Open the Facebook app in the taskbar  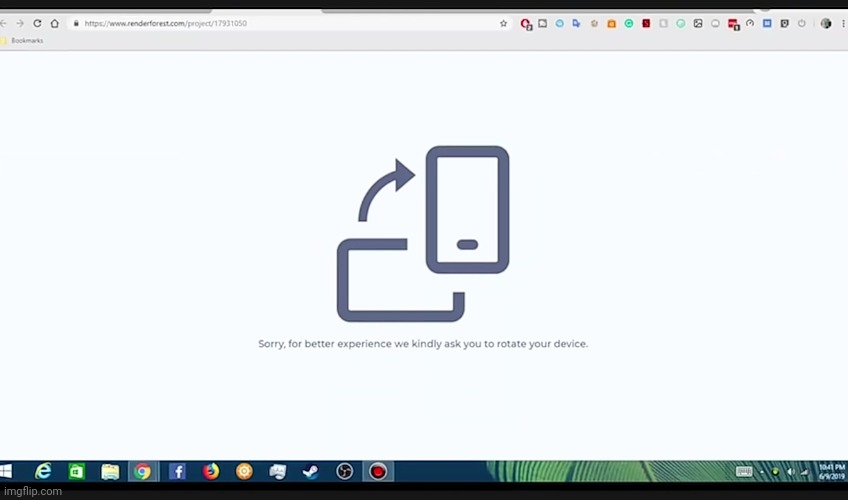point(177,471)
